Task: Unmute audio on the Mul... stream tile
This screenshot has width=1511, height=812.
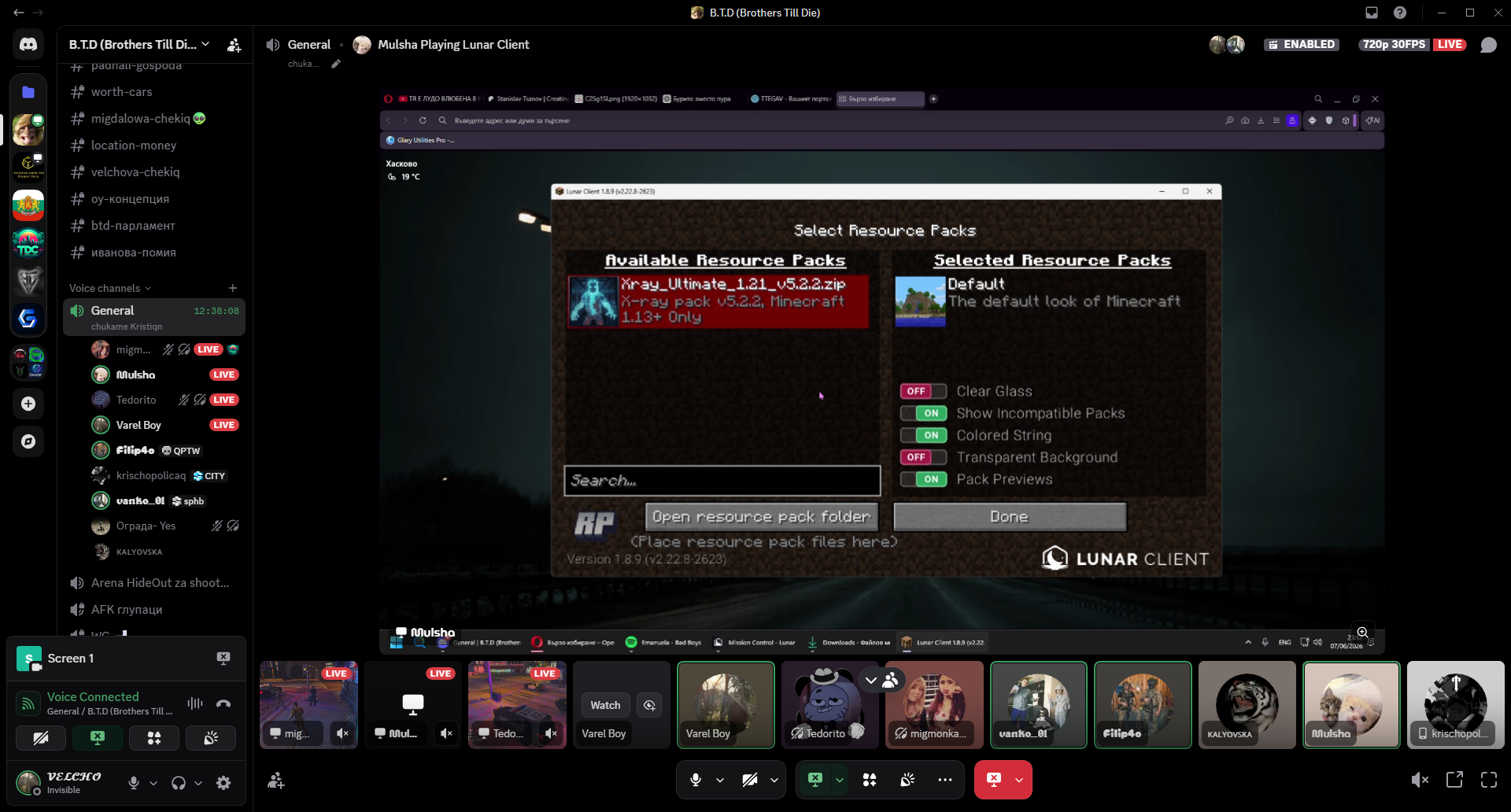Action: pos(446,733)
